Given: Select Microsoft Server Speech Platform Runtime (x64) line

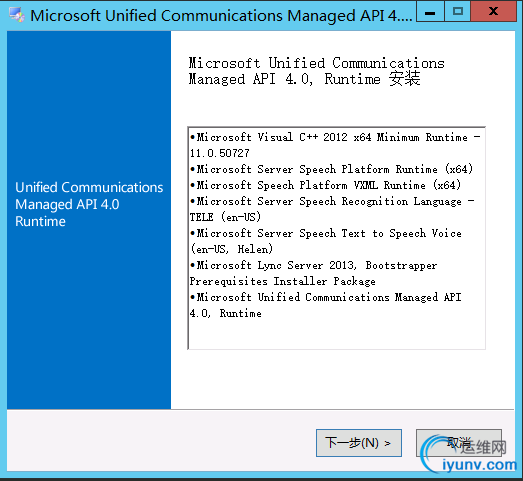Looking at the screenshot, I should pyautogui.click(x=331, y=169).
